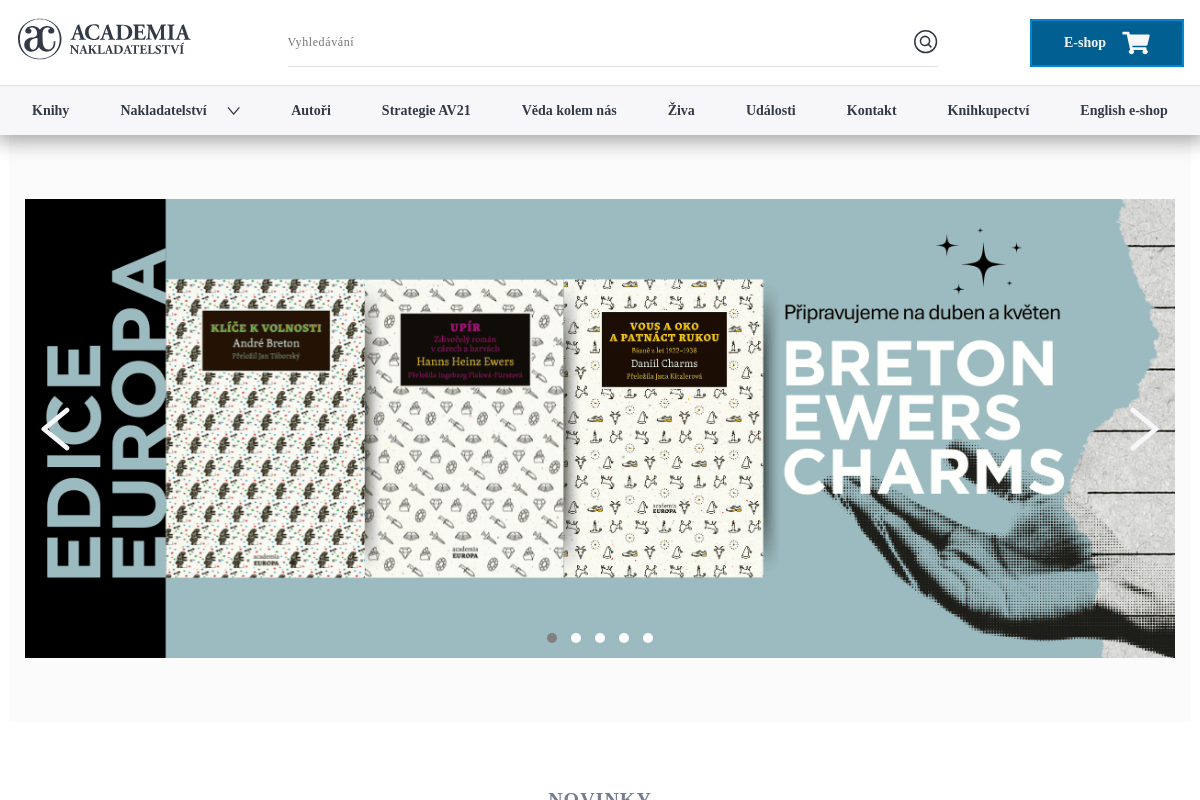Select the third carousel dot
Viewport: 1200px width, 800px height.
600,638
